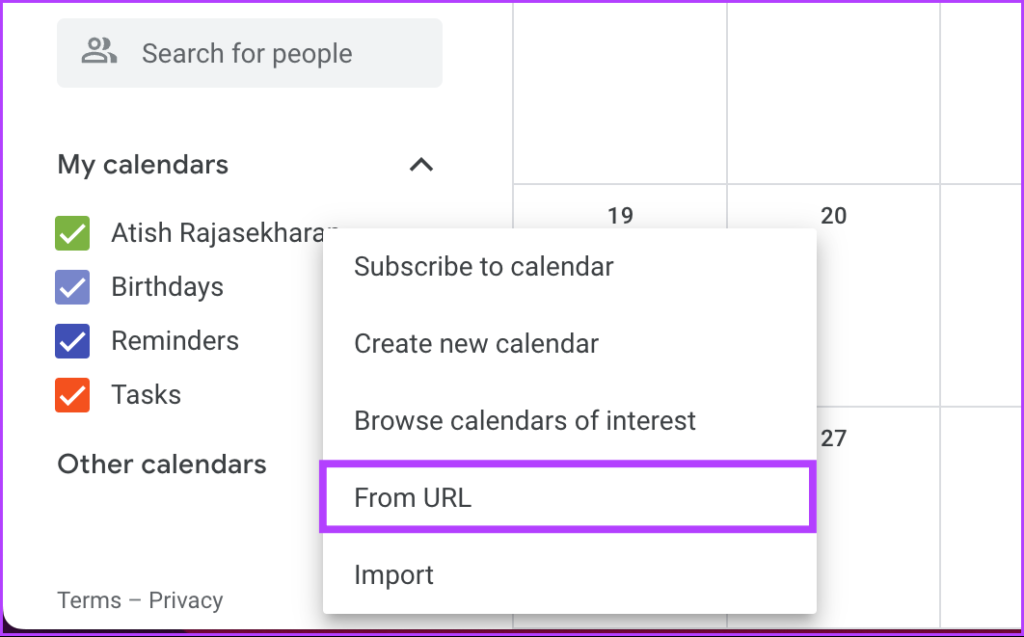Collapse the My calendars section
The image size is (1024, 637).
pyautogui.click(x=421, y=165)
